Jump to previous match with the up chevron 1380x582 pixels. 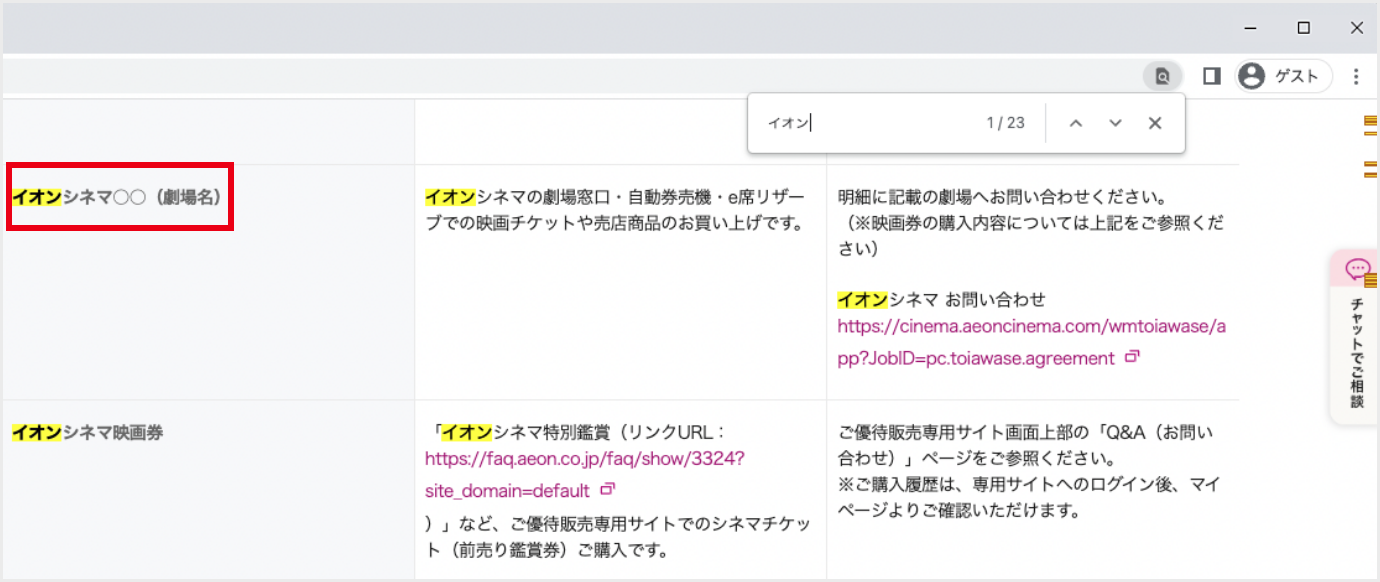coord(1075,122)
